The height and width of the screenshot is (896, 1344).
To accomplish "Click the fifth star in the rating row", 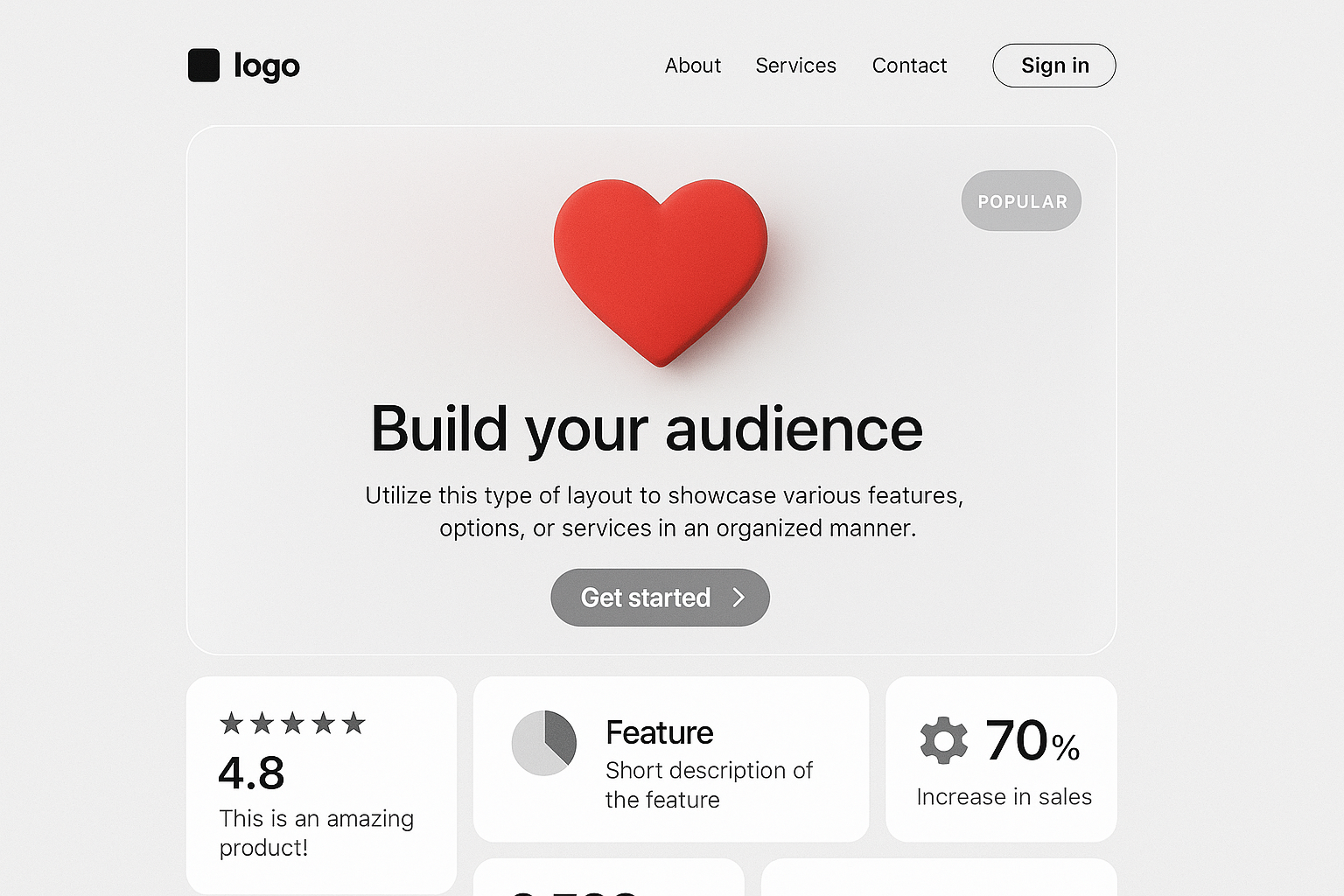I will [353, 723].
